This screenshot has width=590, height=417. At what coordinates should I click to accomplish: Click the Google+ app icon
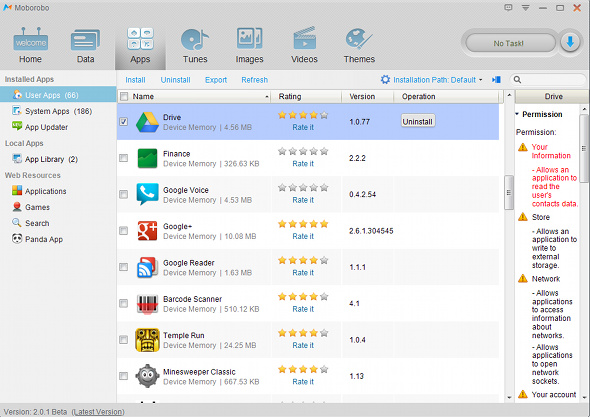coord(147,230)
